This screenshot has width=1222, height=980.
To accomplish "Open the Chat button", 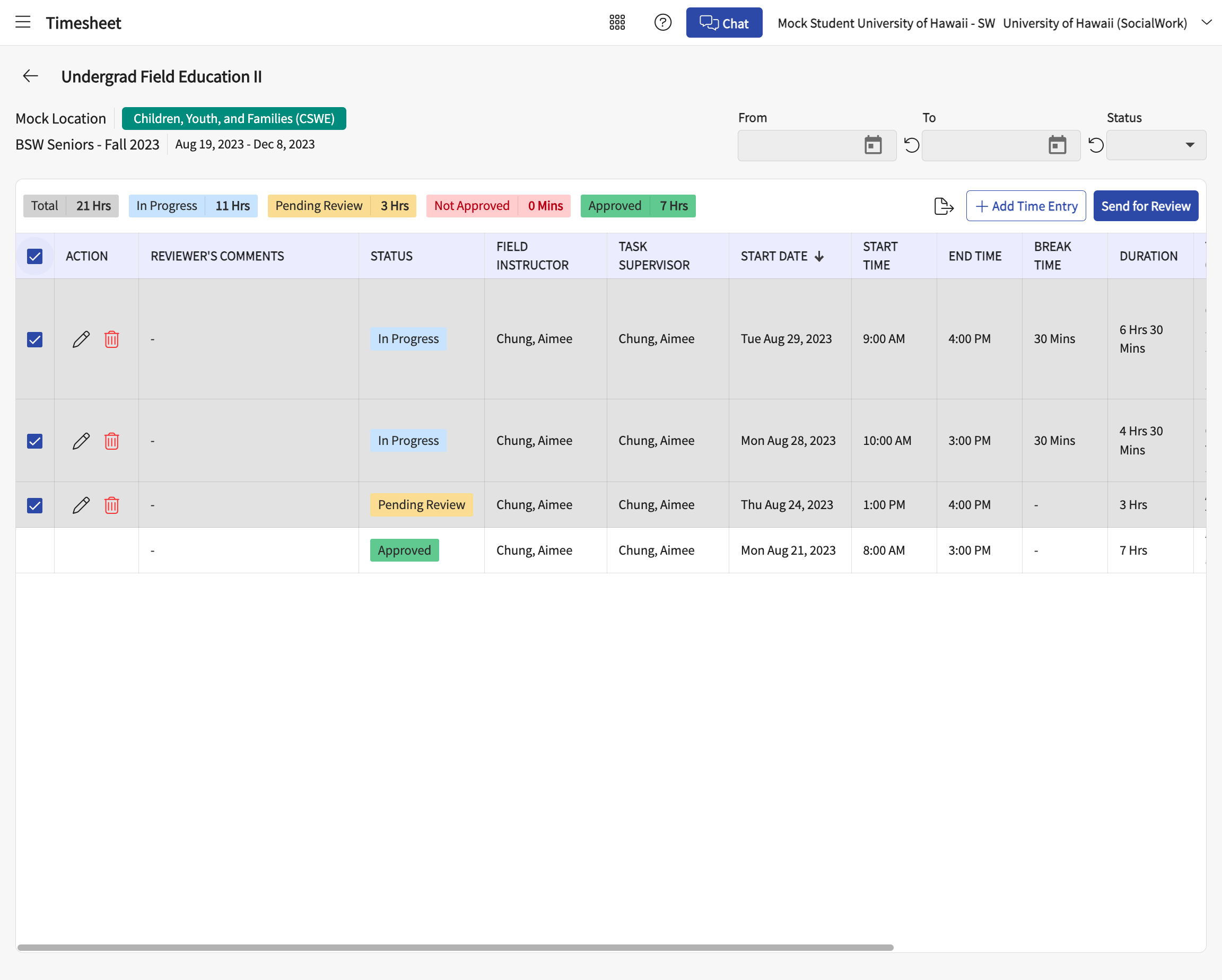I will pyautogui.click(x=724, y=23).
